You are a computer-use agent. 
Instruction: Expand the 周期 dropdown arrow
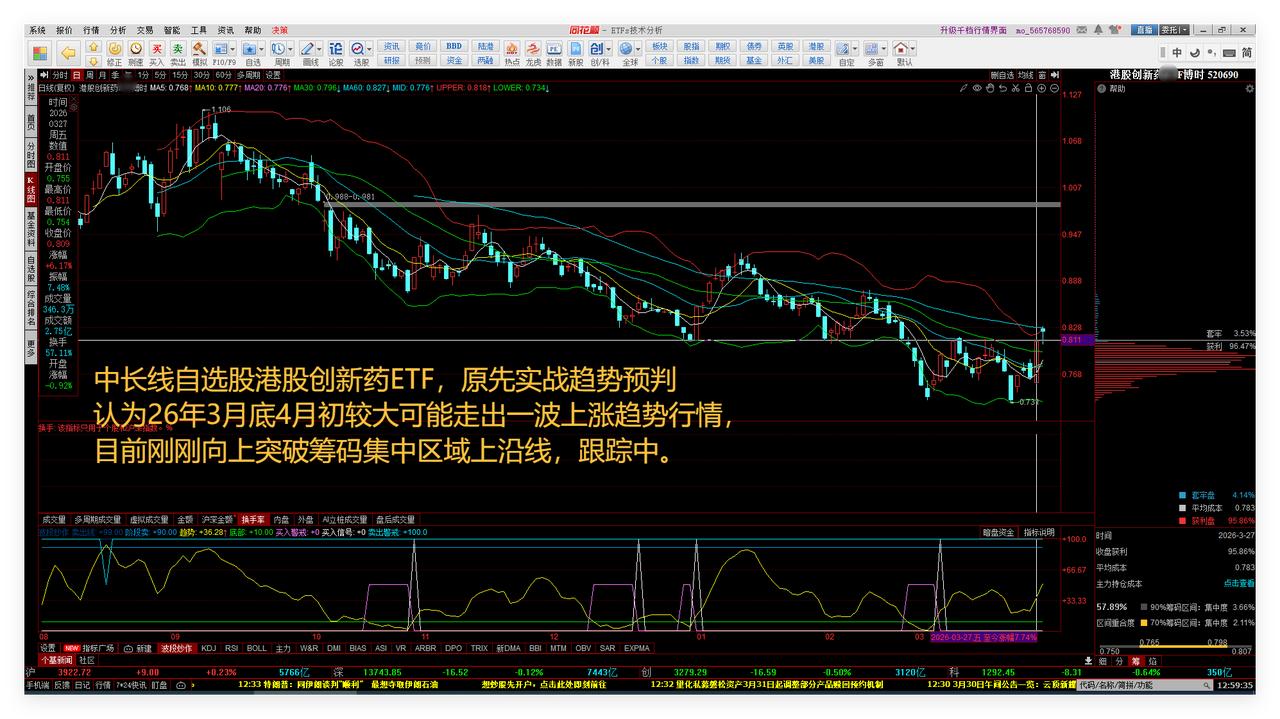click(293, 48)
